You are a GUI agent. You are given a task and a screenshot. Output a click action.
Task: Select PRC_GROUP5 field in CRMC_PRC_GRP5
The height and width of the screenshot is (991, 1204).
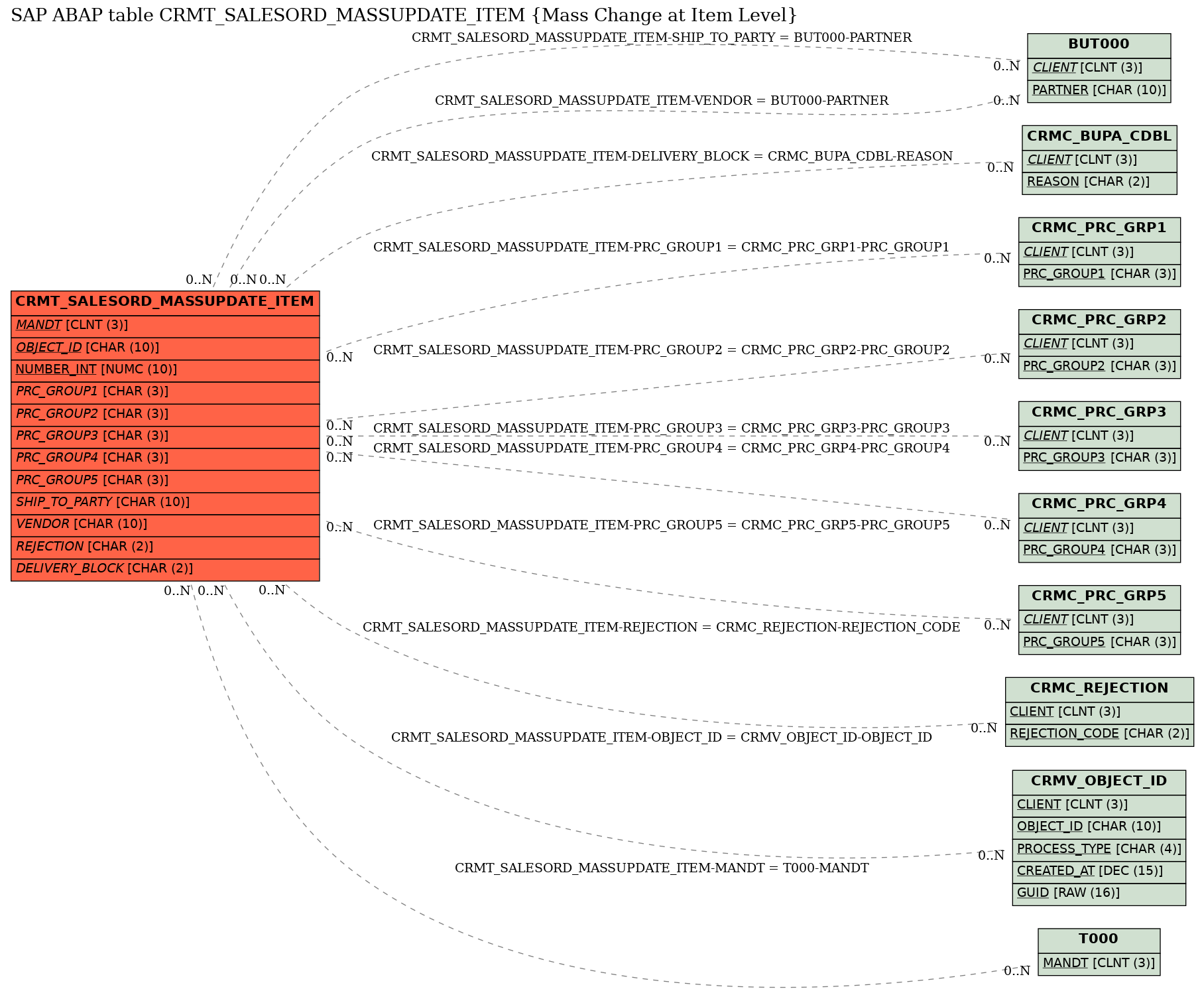[1099, 642]
